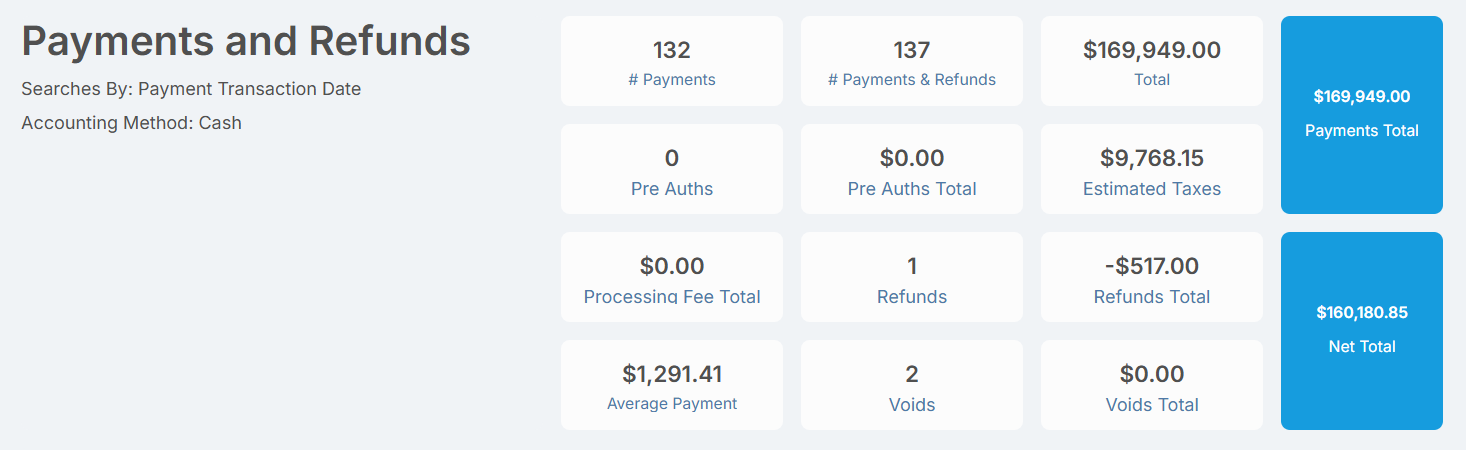The width and height of the screenshot is (1466, 450).
Task: Click the blue Net Total tile
Action: click(x=1362, y=331)
